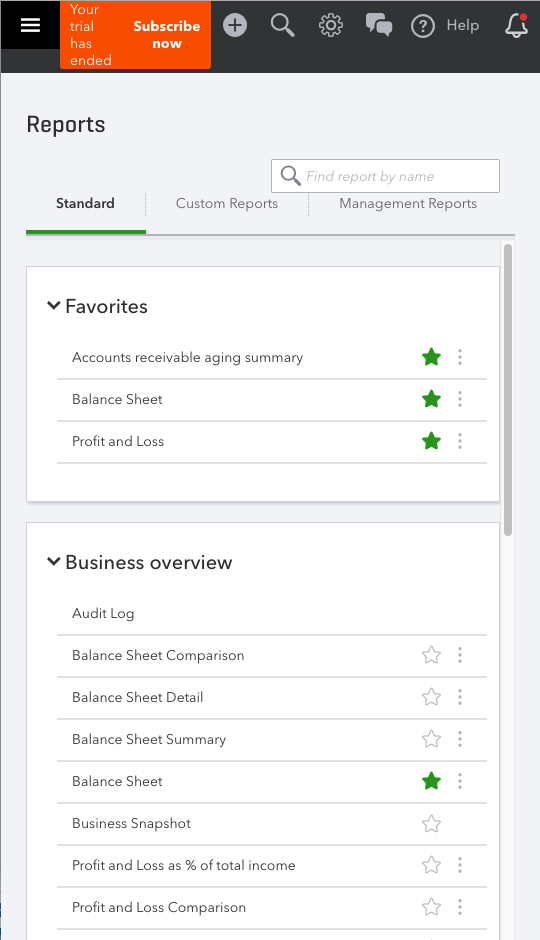Favorite the Balance Sheet Comparison report
The height and width of the screenshot is (940, 540).
(x=432, y=655)
